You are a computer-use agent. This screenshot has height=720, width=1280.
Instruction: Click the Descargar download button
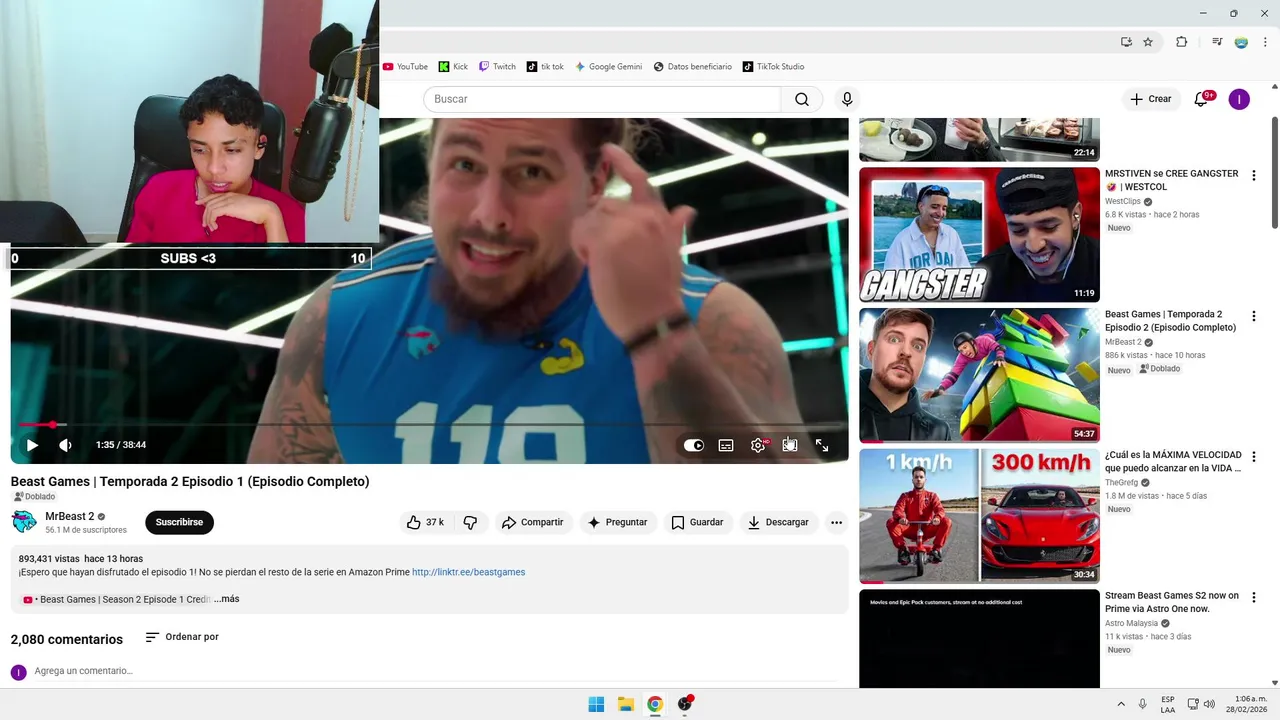point(778,522)
